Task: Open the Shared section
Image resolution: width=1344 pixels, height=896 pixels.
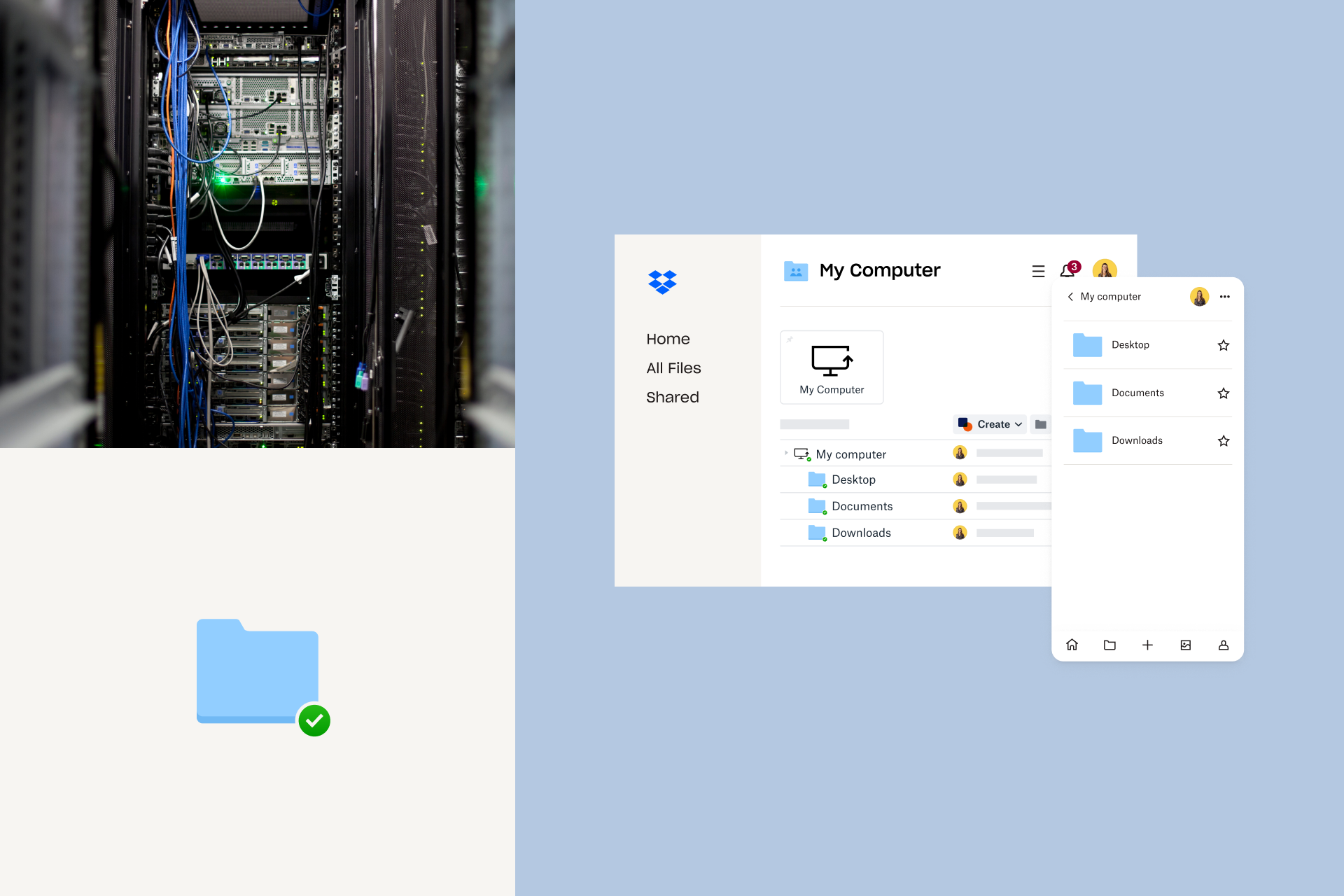Action: point(671,397)
